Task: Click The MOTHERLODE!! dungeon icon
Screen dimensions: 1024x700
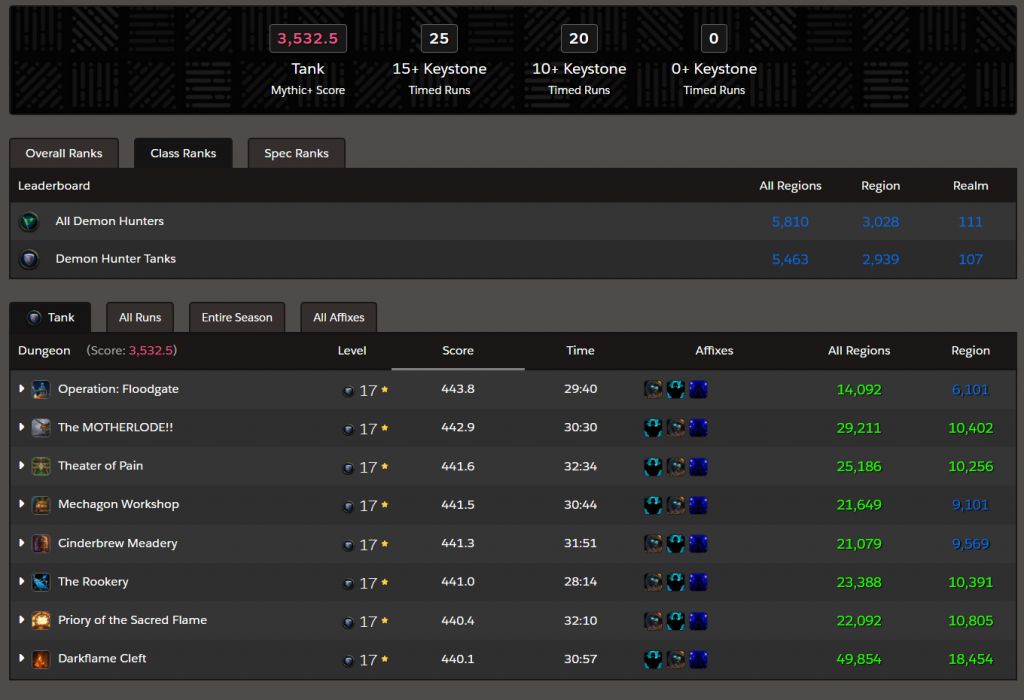Action: click(41, 428)
